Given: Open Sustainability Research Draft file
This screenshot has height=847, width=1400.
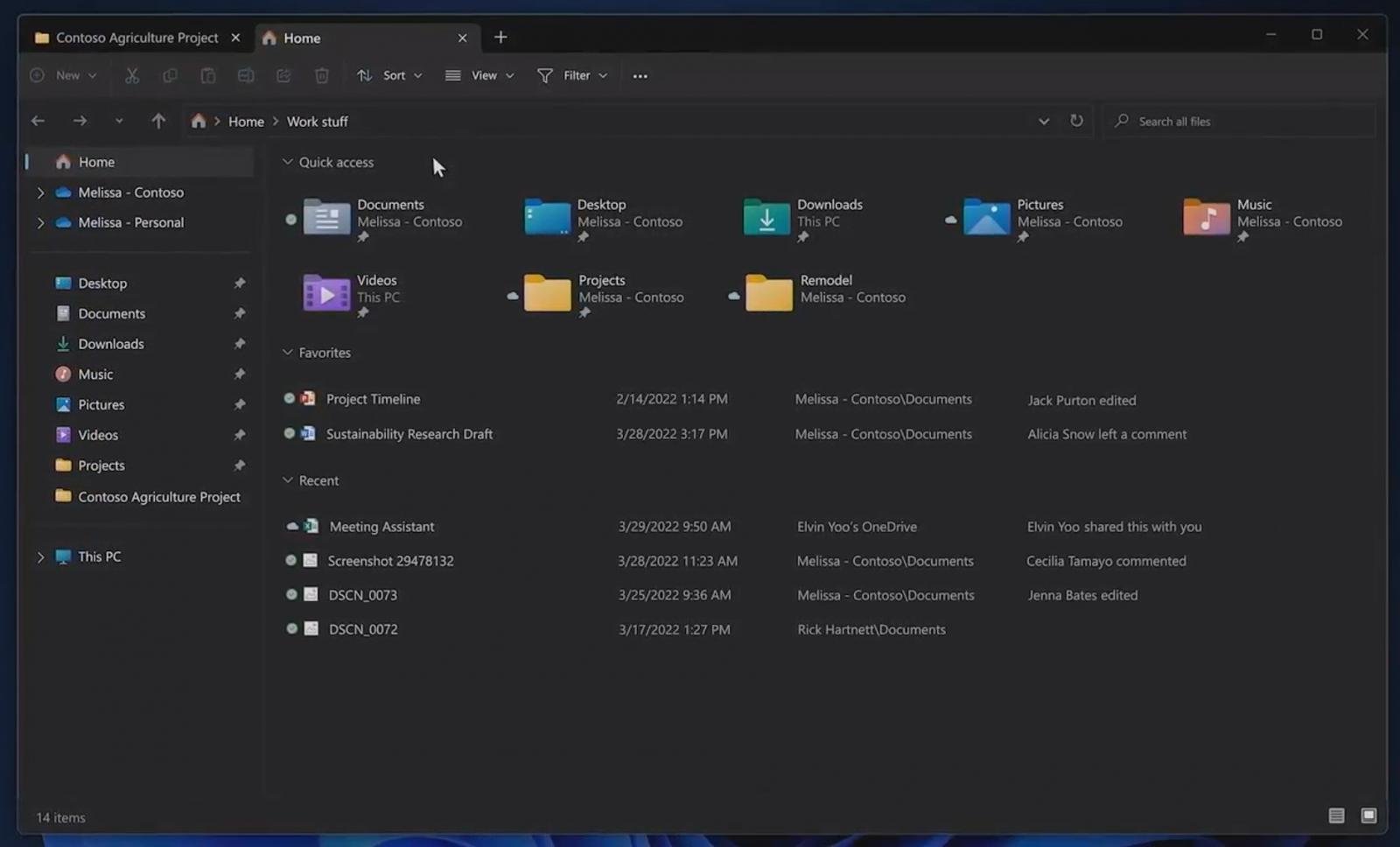Looking at the screenshot, I should click(409, 434).
